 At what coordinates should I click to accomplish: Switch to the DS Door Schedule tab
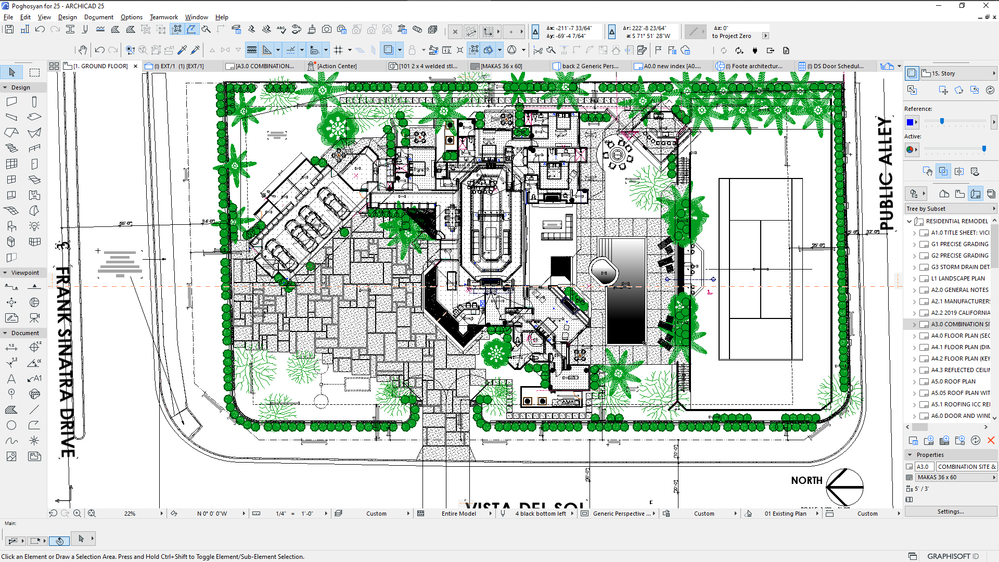coord(835,66)
